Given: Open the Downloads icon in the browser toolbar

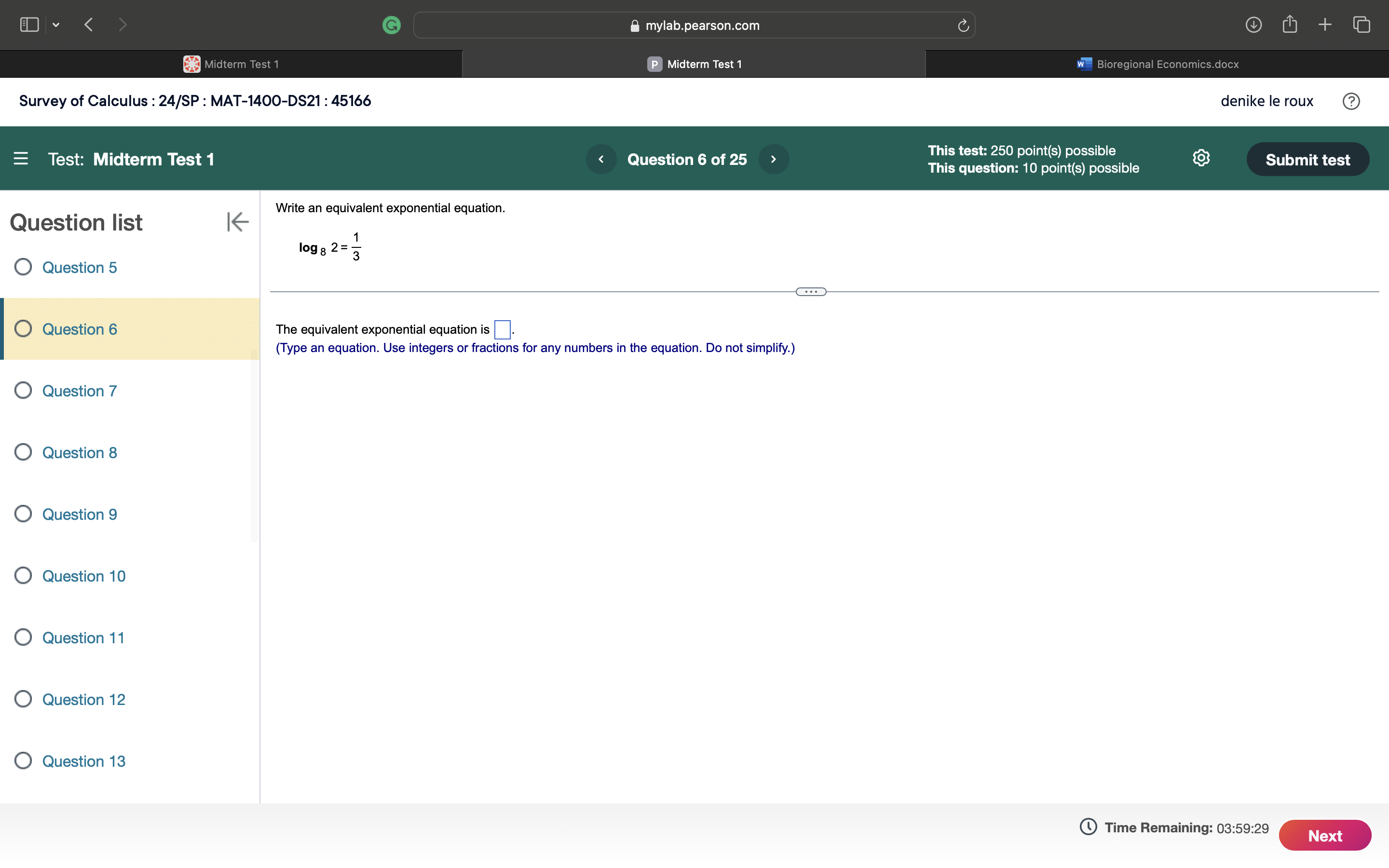Looking at the screenshot, I should tap(1254, 24).
